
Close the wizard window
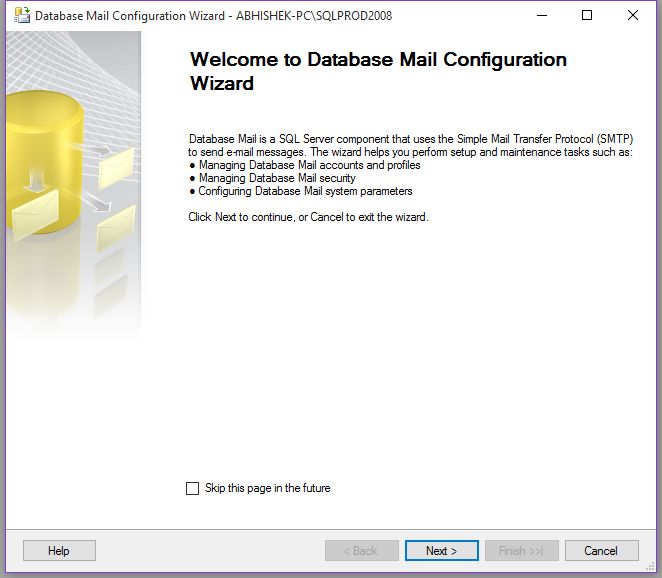point(632,15)
